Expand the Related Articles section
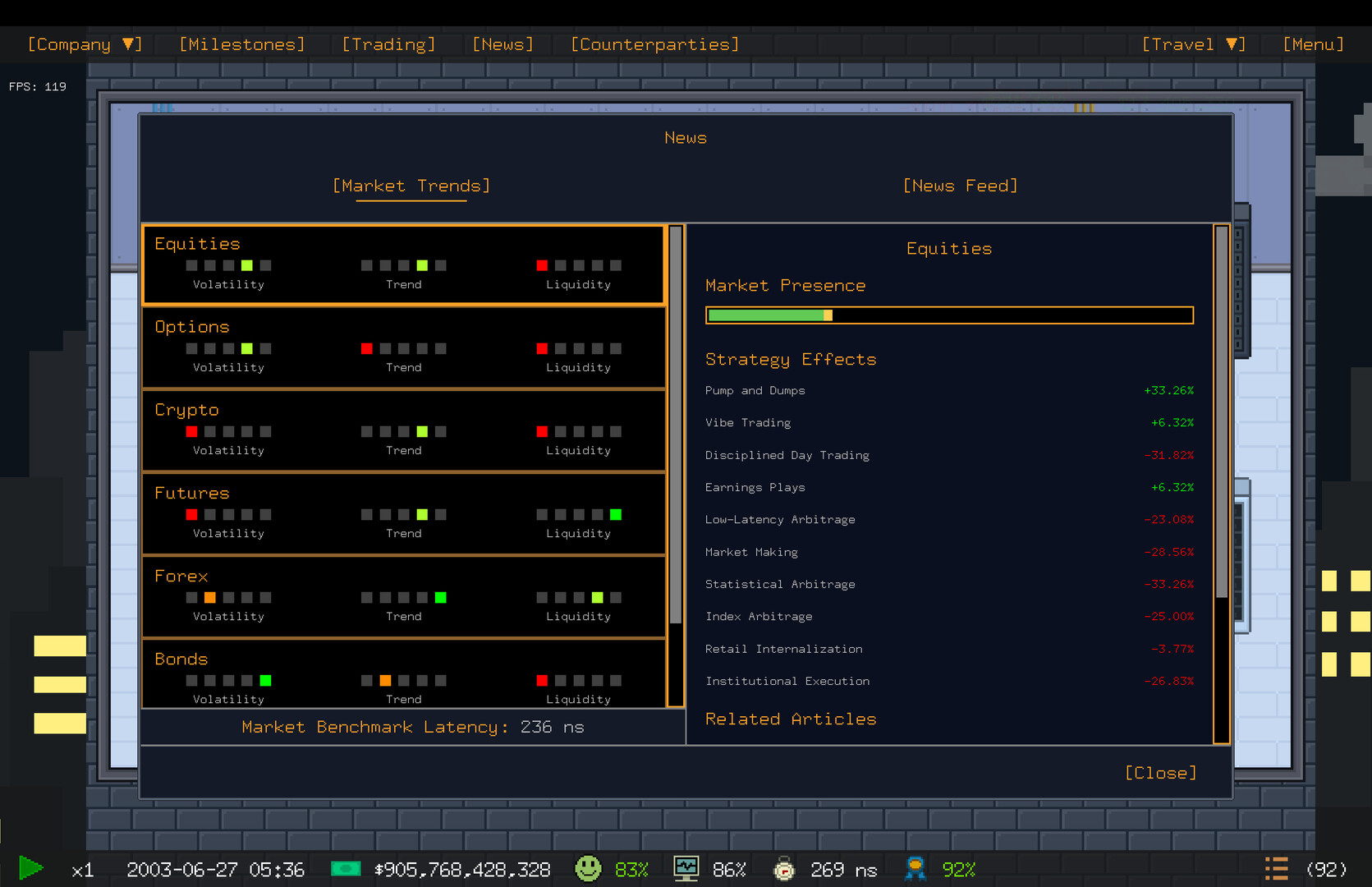1372x887 pixels. pos(791,719)
